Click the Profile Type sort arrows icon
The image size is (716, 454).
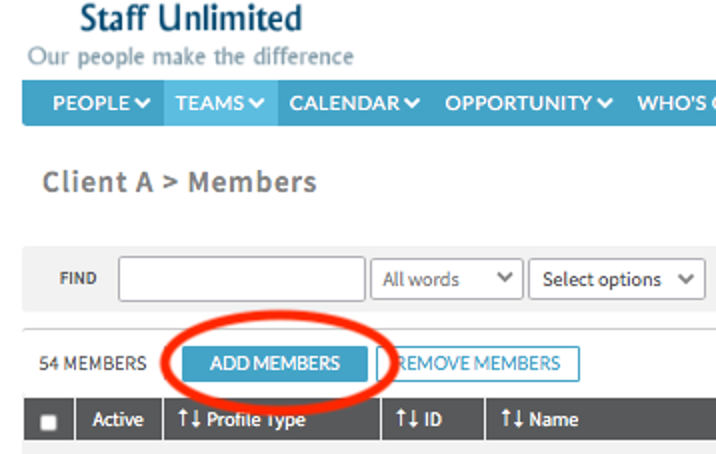[x=189, y=418]
